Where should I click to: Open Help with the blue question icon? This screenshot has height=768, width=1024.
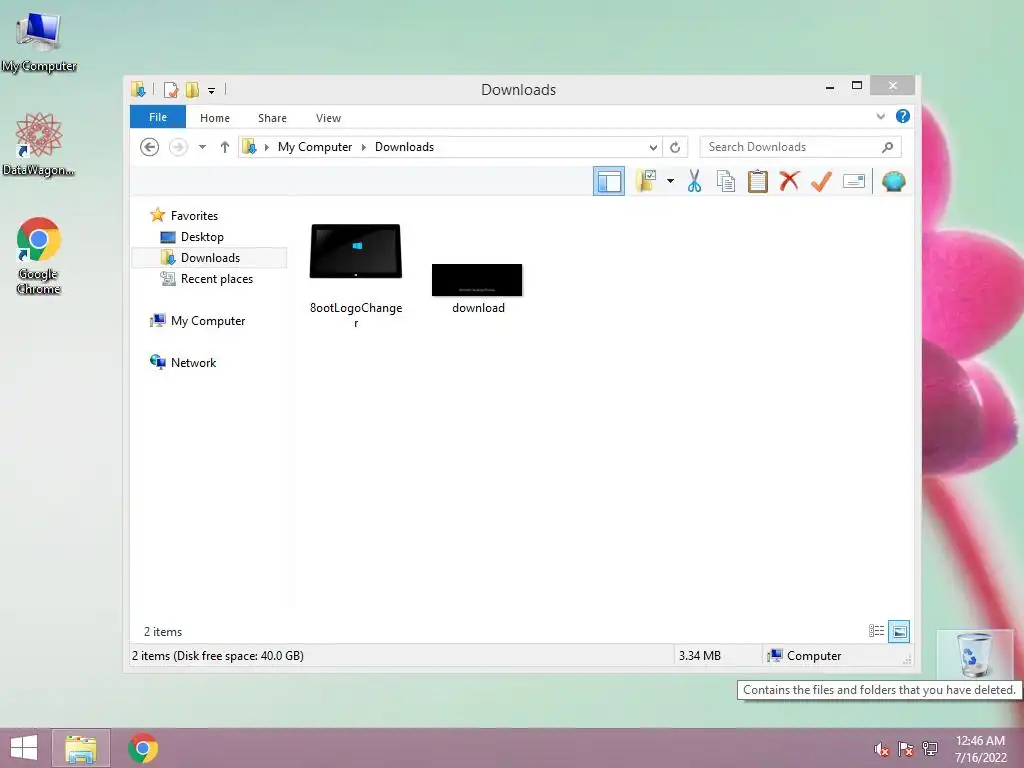[x=903, y=116]
